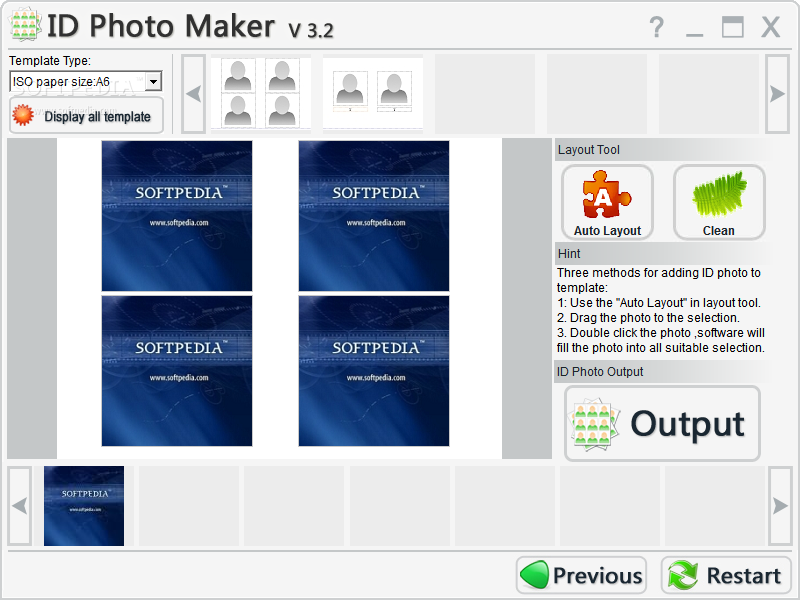Select the two-photo template thumbnail
The image size is (800, 600).
pyautogui.click(x=373, y=93)
